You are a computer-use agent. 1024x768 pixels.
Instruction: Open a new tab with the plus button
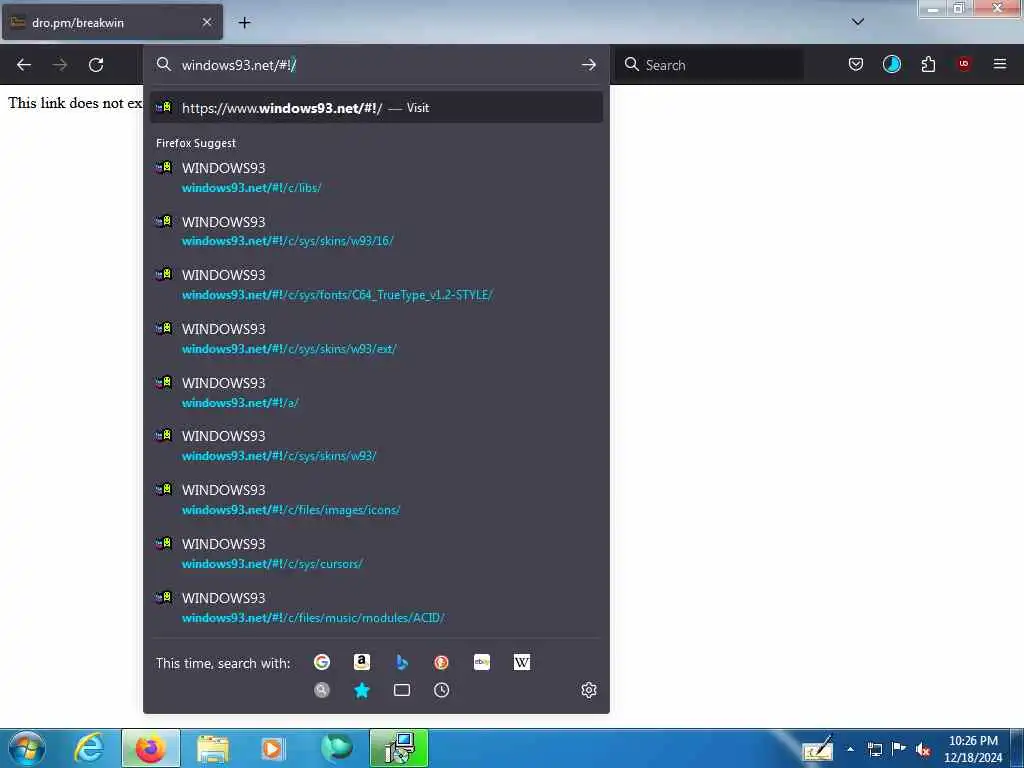[244, 23]
